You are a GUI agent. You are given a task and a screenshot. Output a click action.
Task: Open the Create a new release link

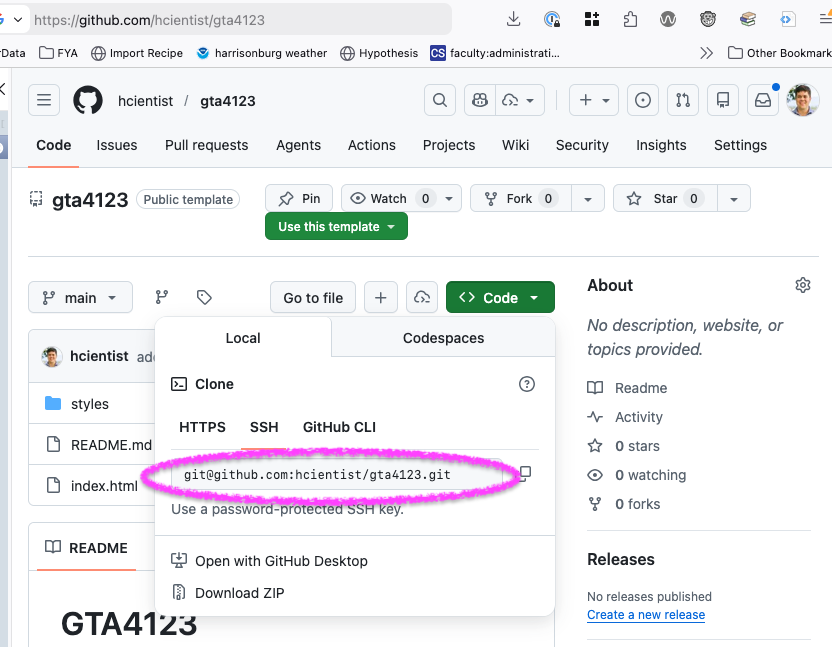646,615
